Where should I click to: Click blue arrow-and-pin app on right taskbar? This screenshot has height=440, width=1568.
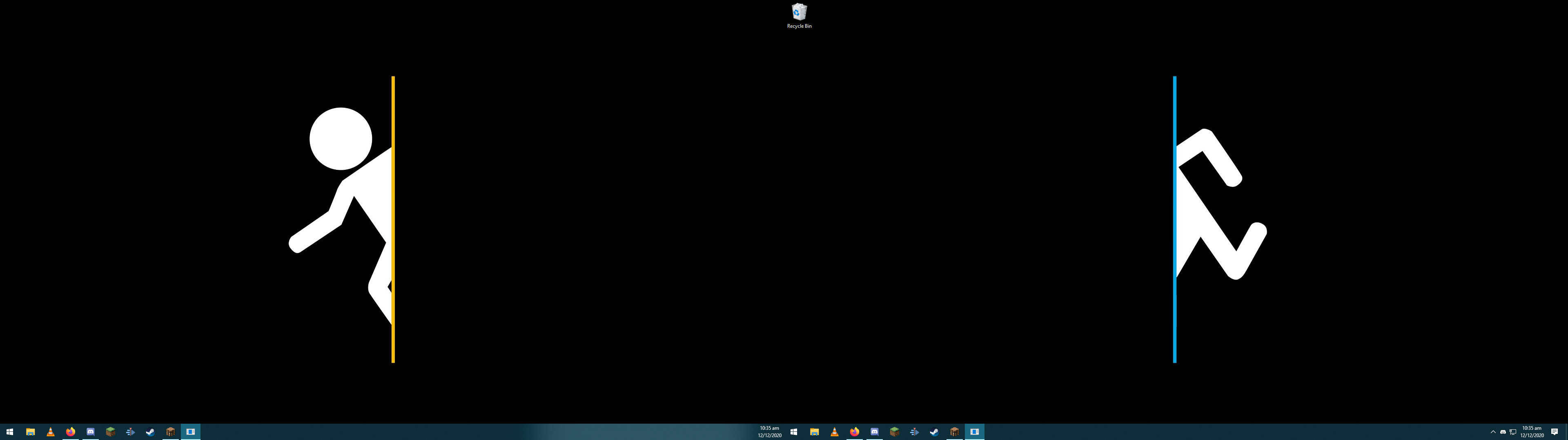coord(914,432)
